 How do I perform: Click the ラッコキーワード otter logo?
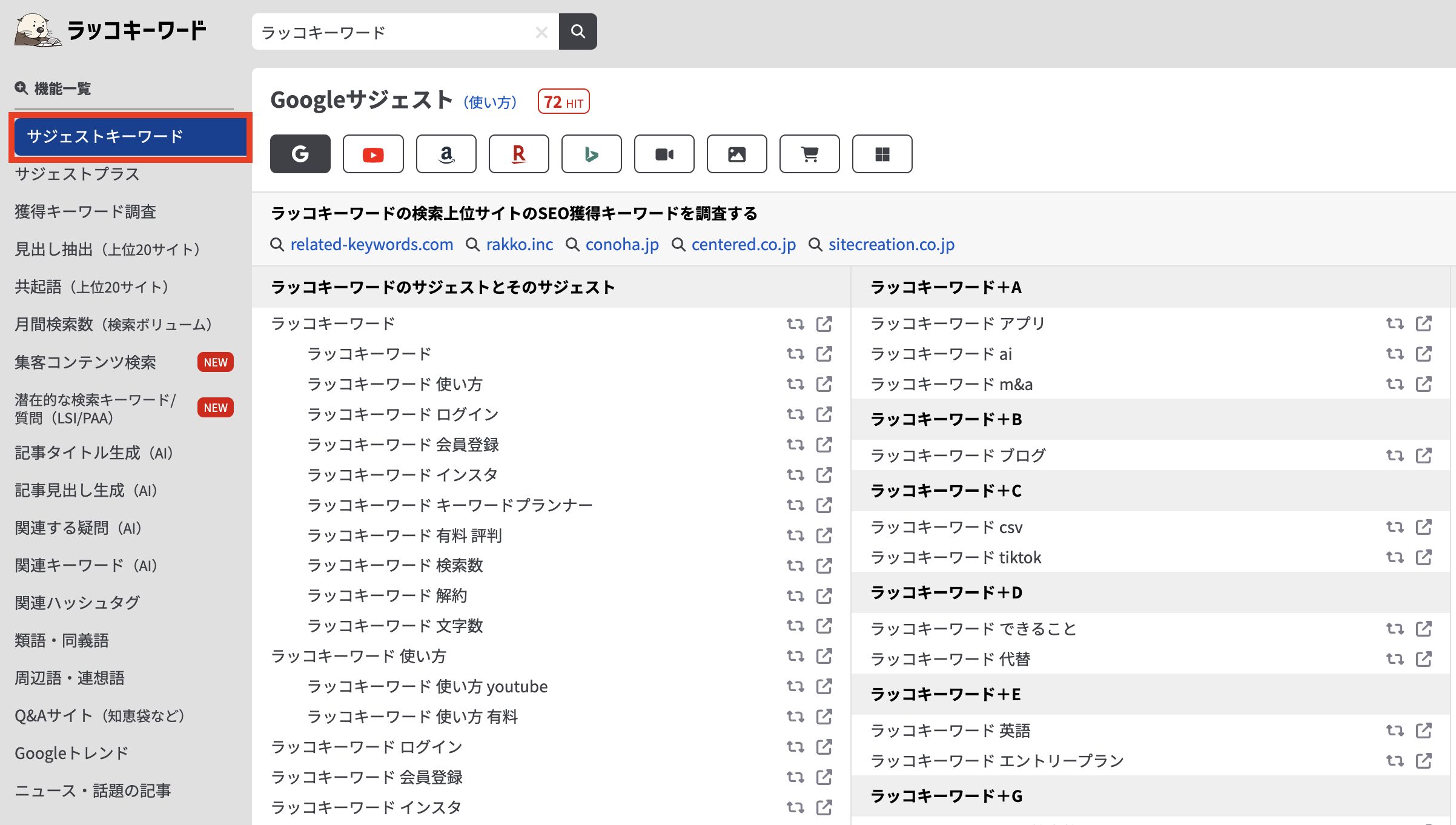[110, 30]
